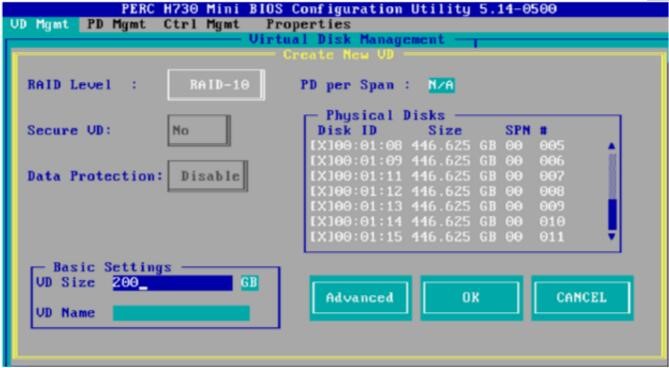Open the Secure VD selector showing No
This screenshot has width=669, height=368.
click(x=199, y=130)
